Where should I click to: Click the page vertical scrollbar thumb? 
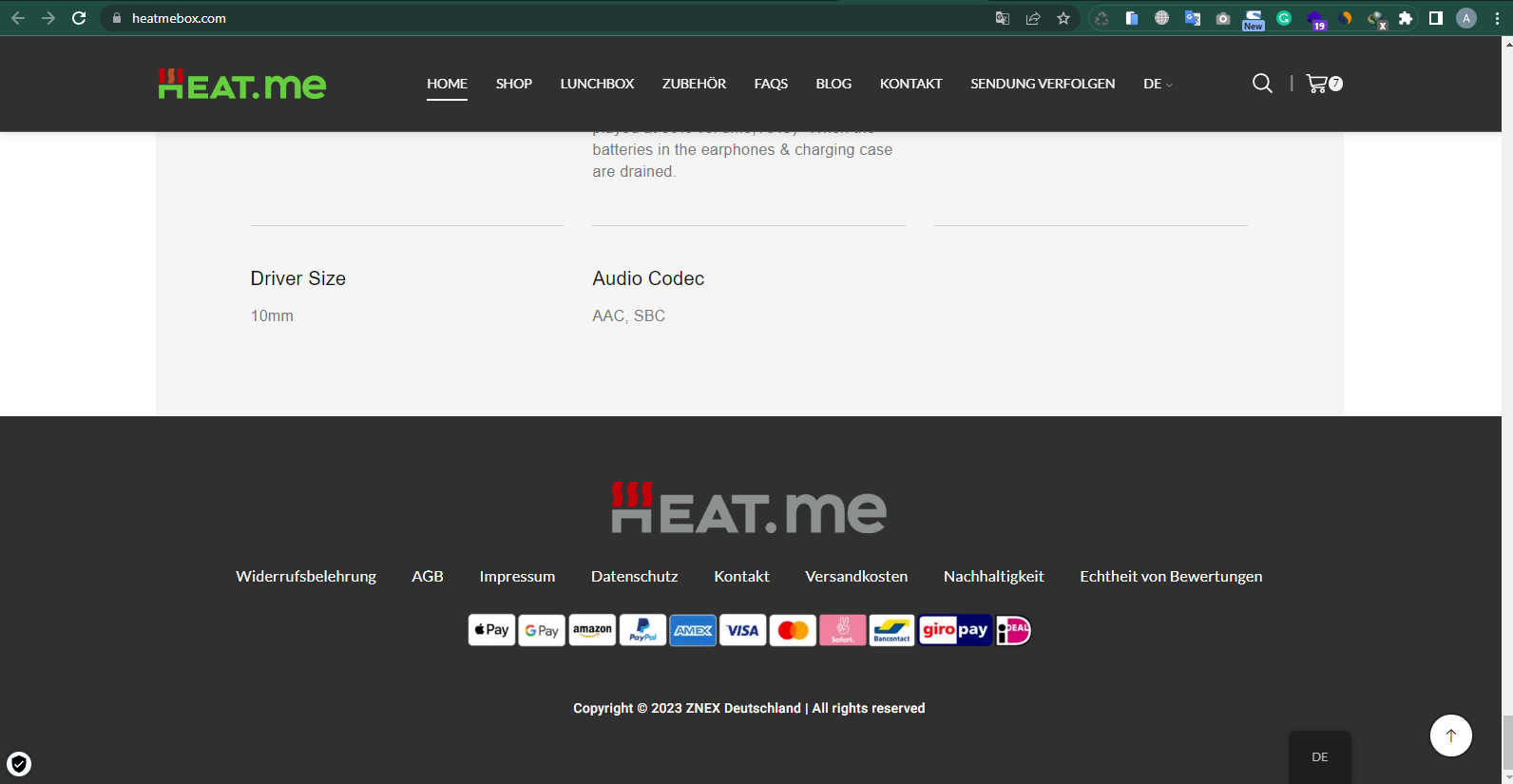point(1507,743)
